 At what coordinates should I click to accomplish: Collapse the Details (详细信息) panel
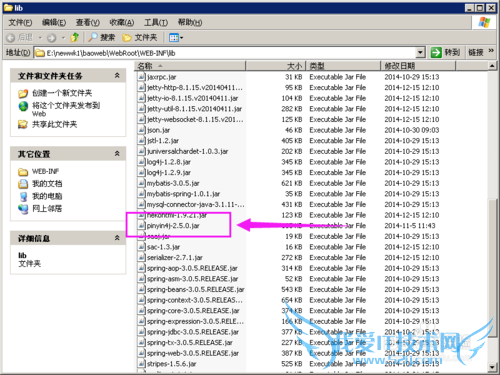click(x=117, y=238)
